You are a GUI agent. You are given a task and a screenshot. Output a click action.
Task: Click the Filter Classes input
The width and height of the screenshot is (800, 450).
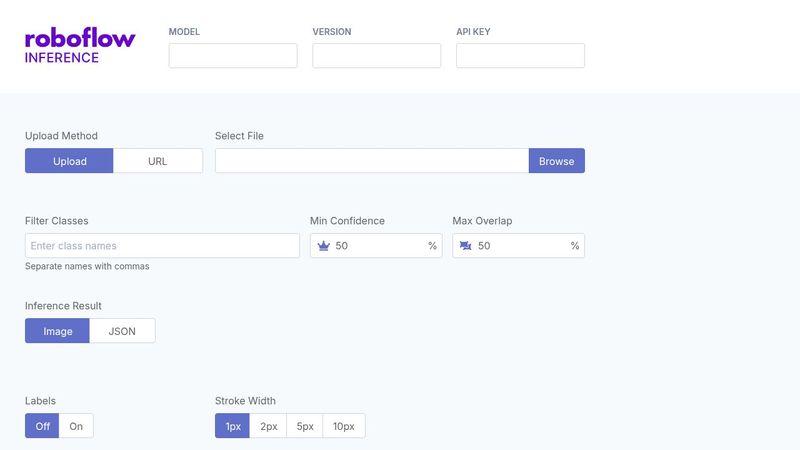(x=162, y=246)
